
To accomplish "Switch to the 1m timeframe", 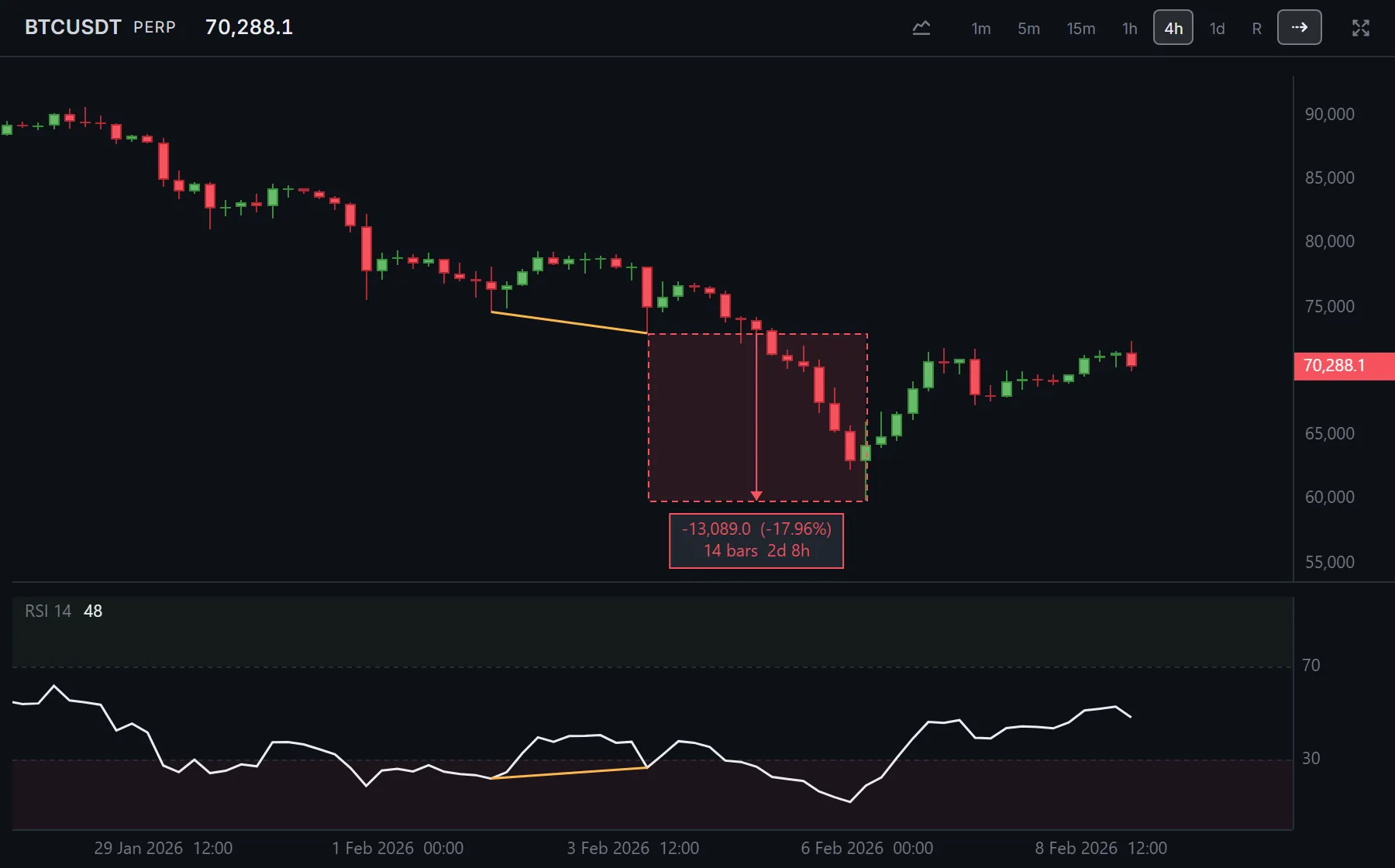I will pos(981,29).
